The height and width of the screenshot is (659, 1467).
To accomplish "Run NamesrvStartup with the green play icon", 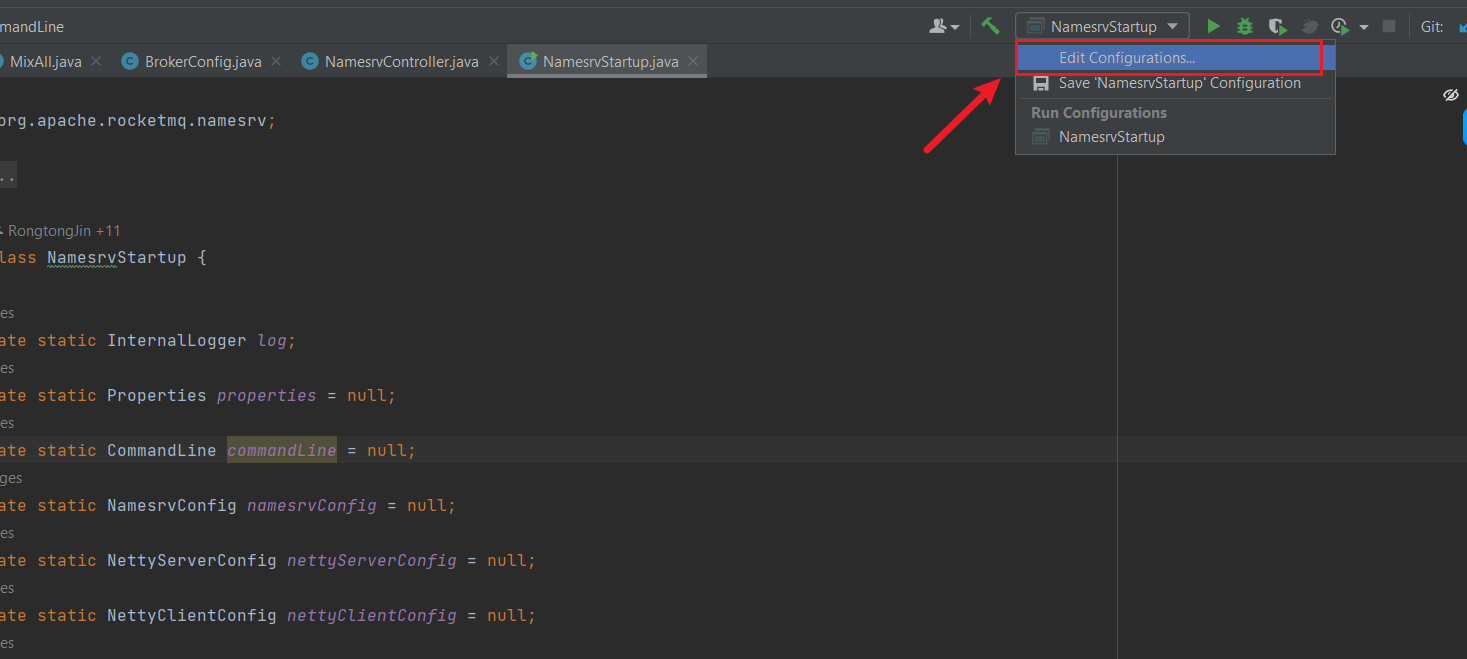I will pyautogui.click(x=1213, y=26).
